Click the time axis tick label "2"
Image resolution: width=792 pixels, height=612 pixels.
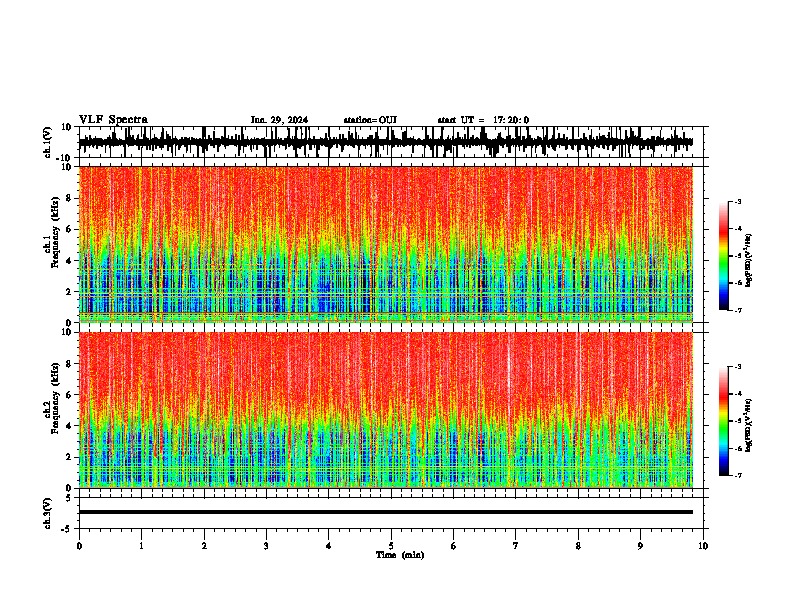point(204,546)
